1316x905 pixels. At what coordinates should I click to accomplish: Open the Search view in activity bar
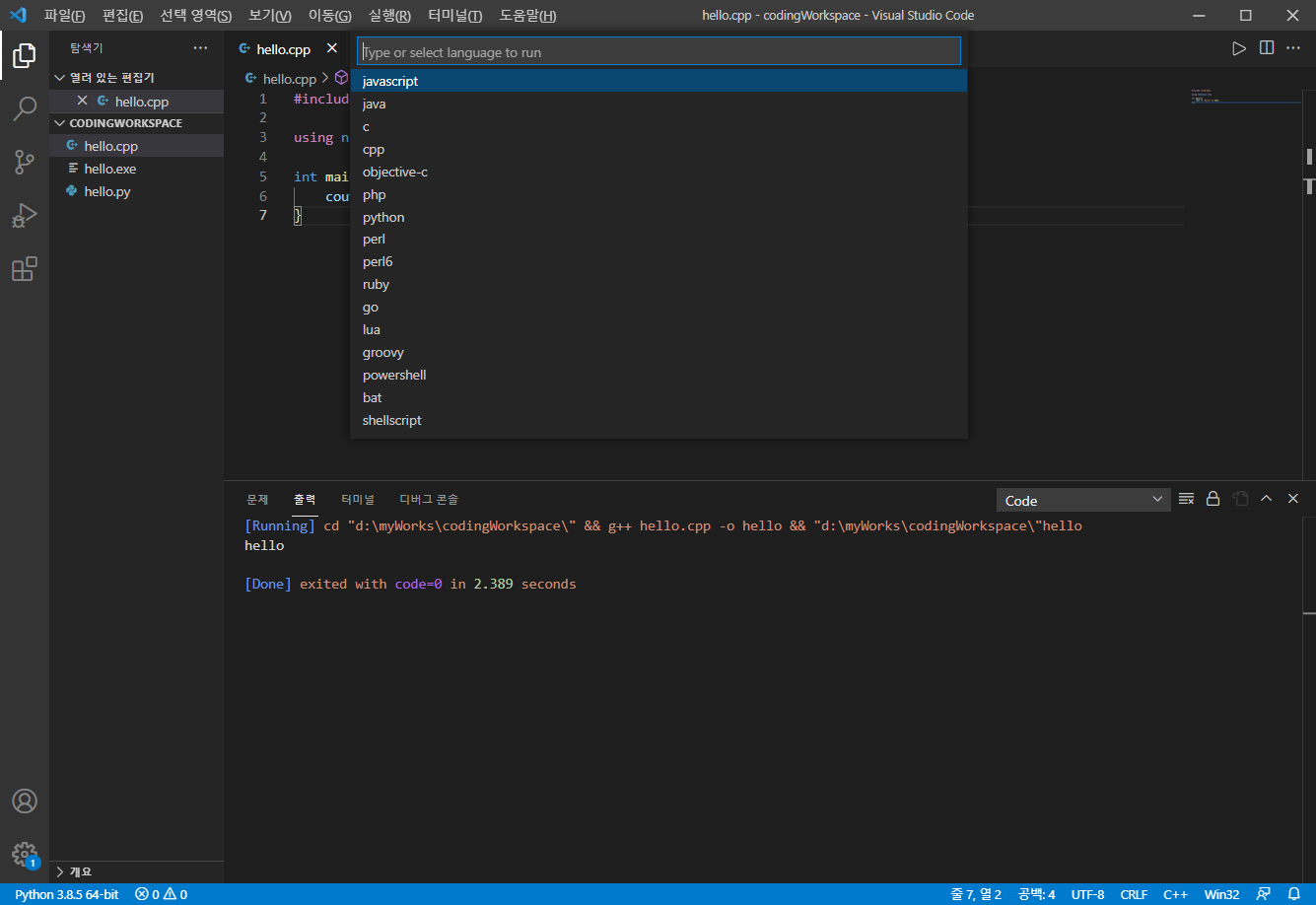[25, 109]
